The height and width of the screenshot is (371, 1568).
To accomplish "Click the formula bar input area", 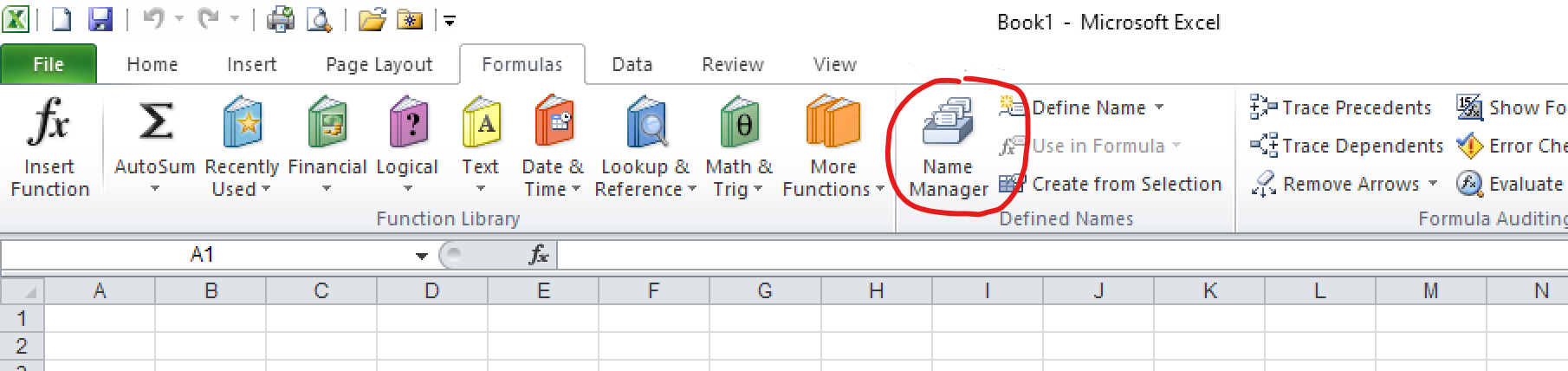I will [1062, 255].
